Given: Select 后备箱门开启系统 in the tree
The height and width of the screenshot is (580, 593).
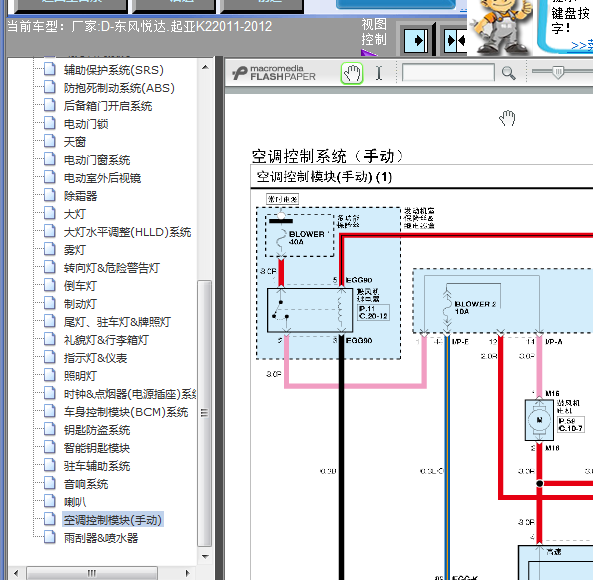Looking at the screenshot, I should (x=108, y=106).
